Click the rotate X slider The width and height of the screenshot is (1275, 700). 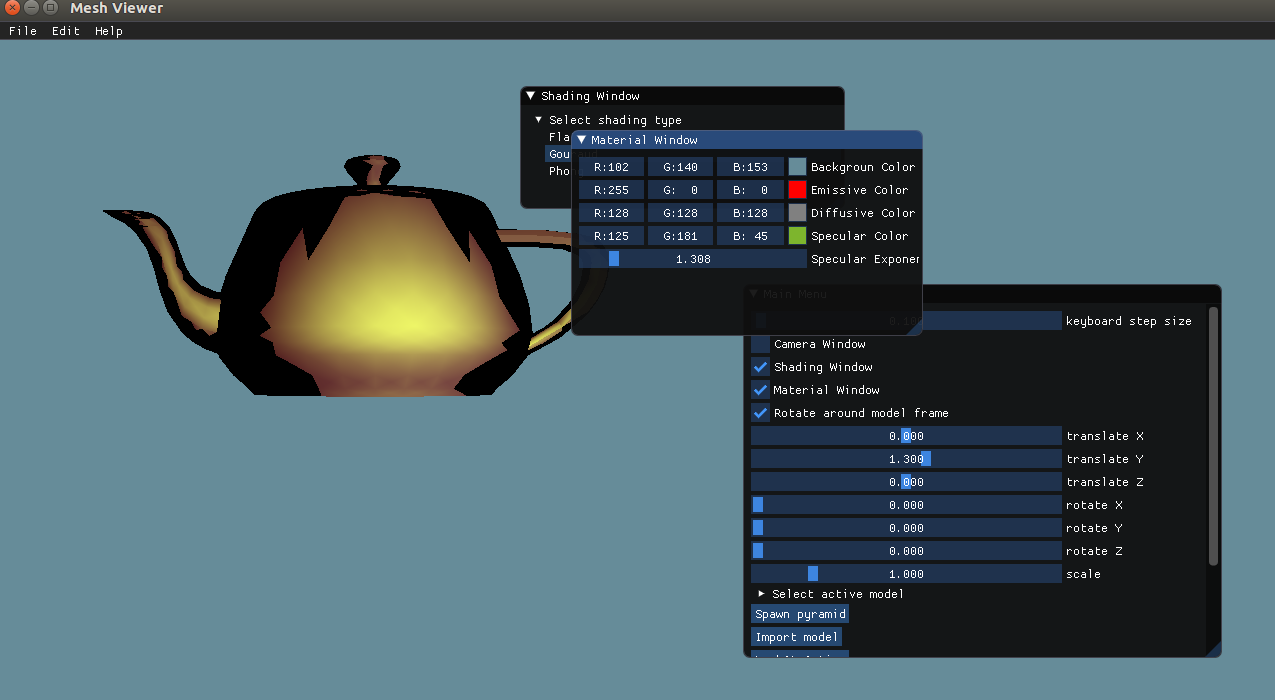(x=906, y=505)
